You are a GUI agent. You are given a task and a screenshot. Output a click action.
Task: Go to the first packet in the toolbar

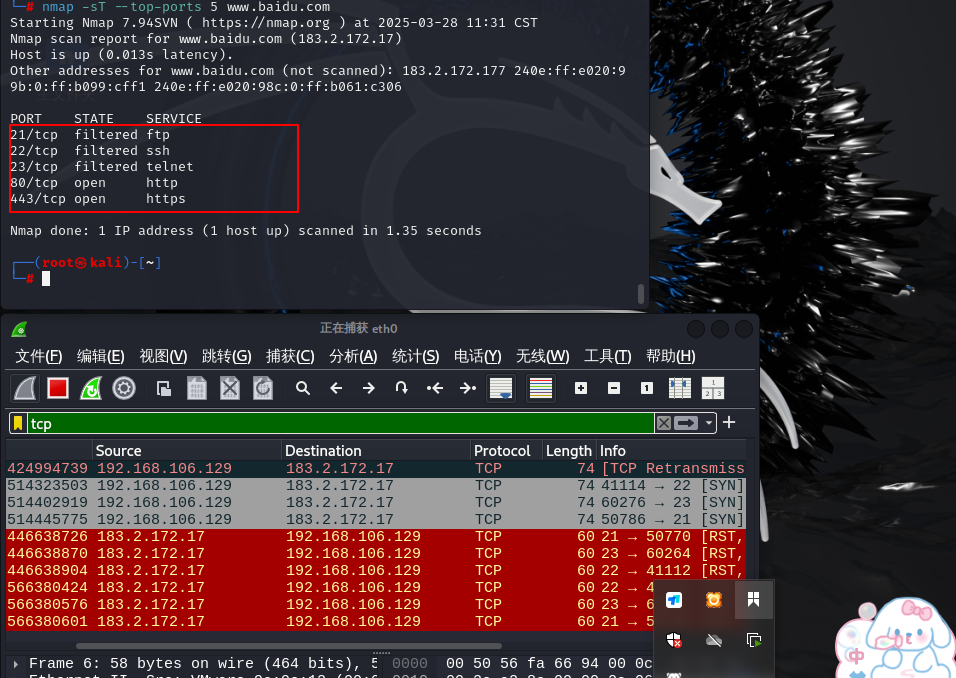click(x=435, y=388)
